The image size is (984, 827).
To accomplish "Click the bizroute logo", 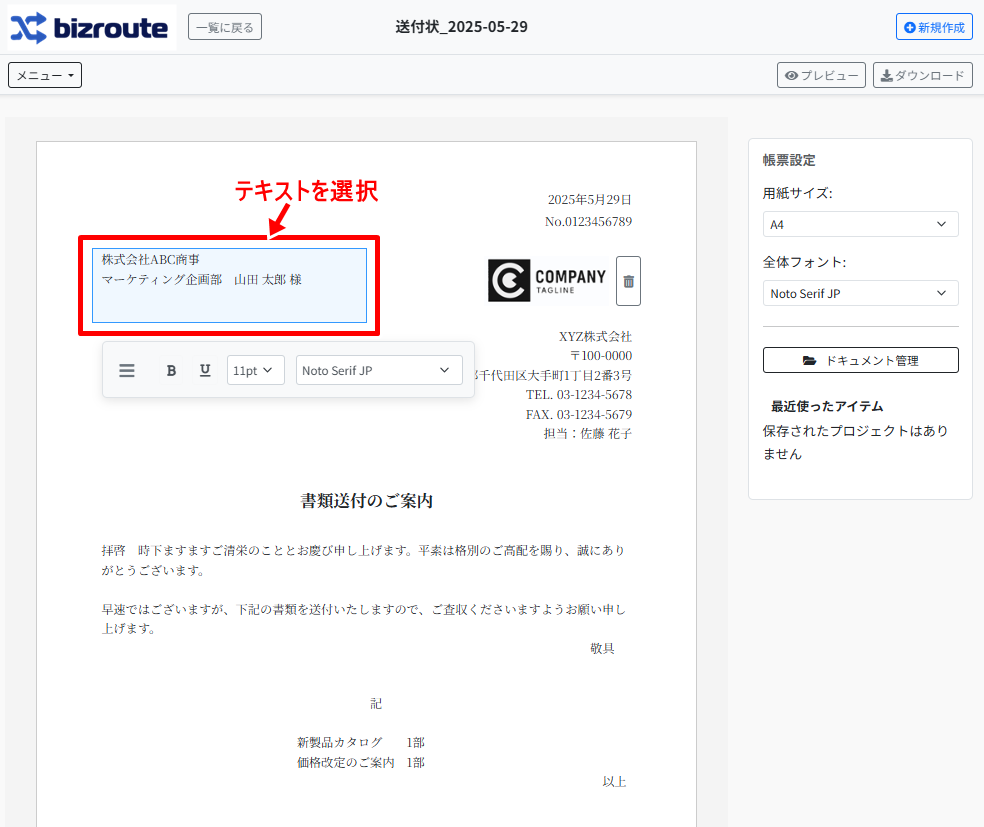I will (92, 28).
